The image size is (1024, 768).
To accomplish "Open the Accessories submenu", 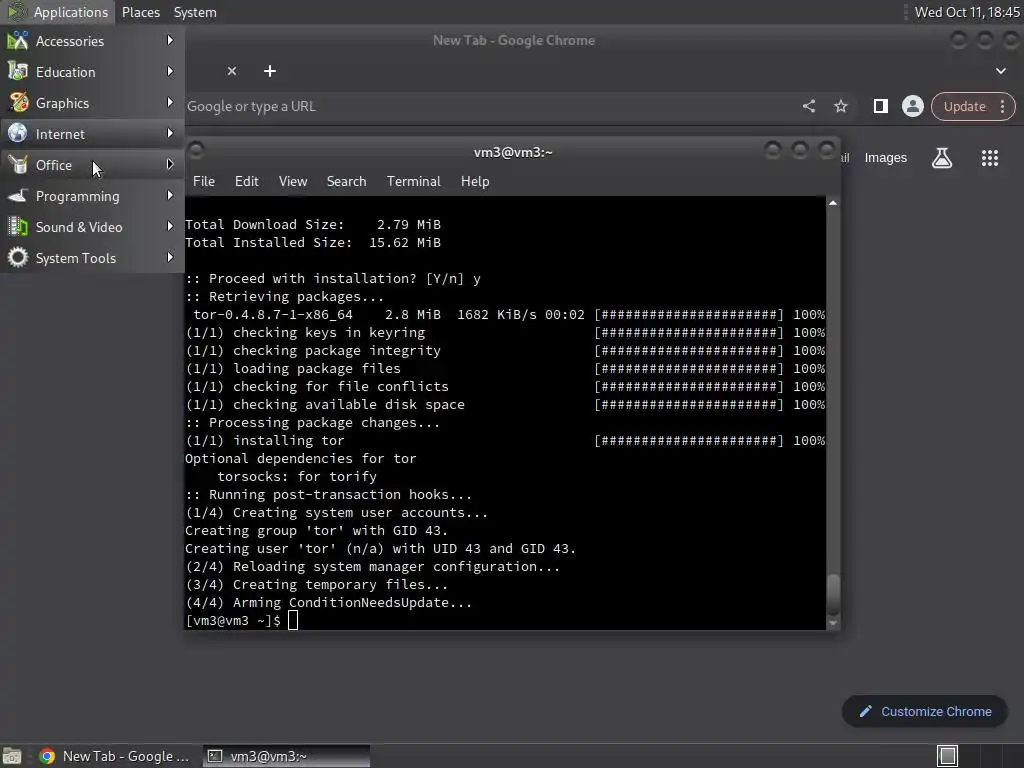I will pyautogui.click(x=92, y=41).
